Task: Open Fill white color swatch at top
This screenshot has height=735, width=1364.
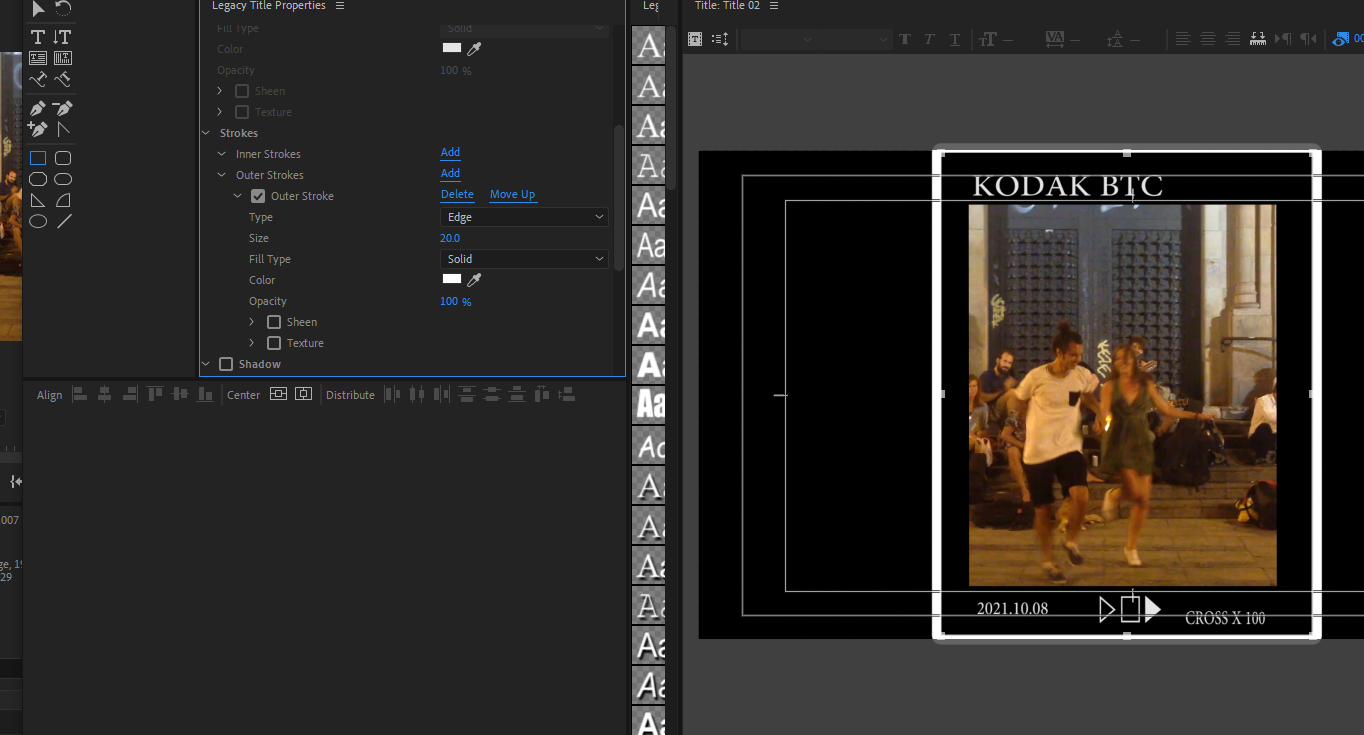Action: click(x=452, y=47)
